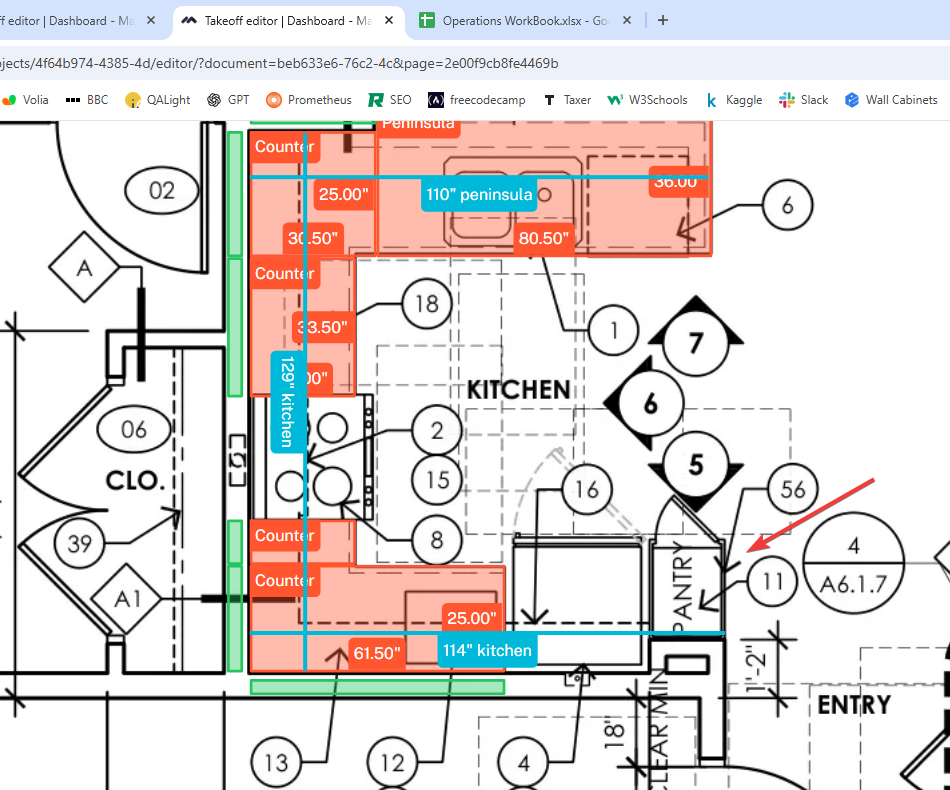Click keynote bubble 13
The image size is (950, 790).
point(276,763)
